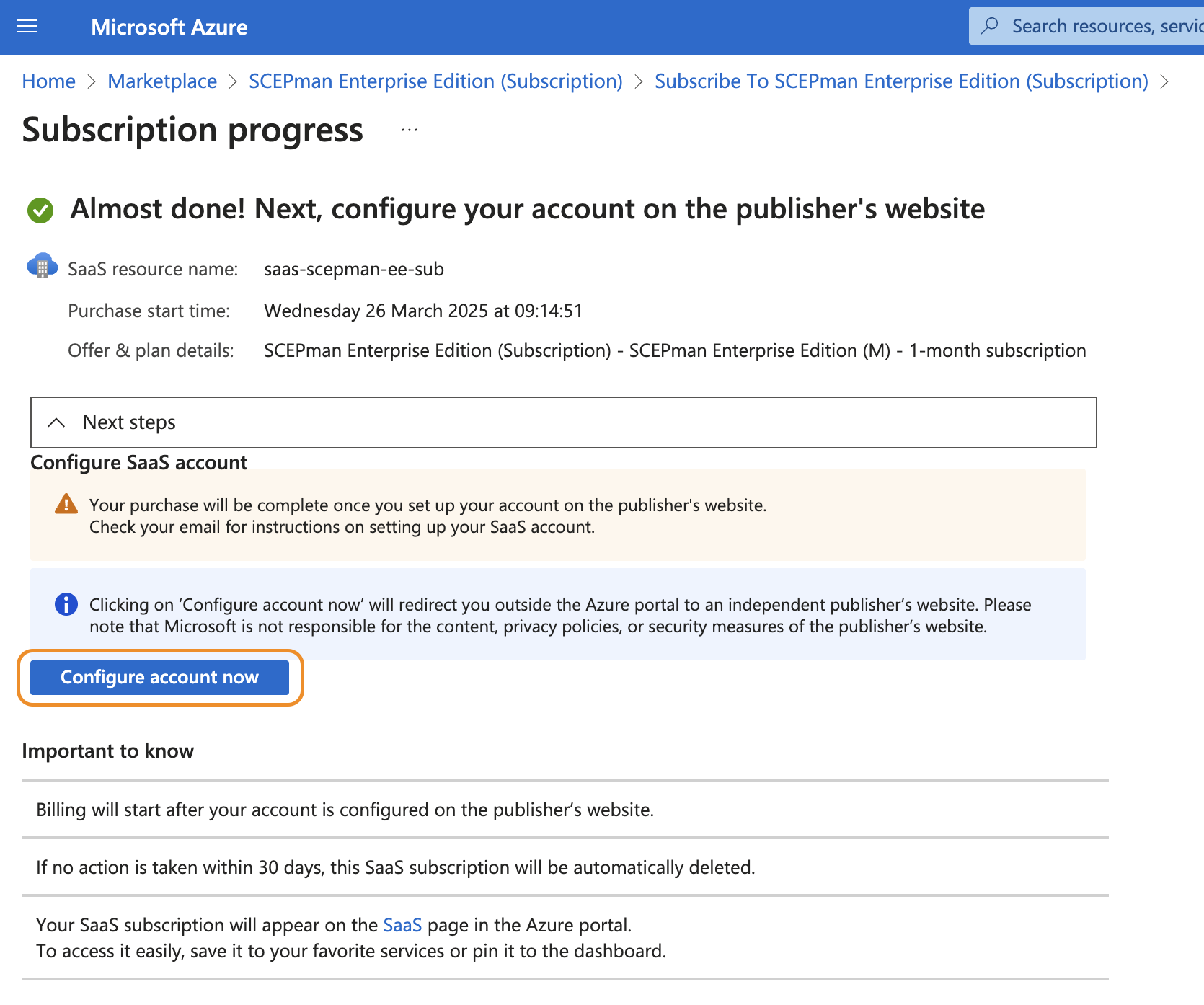Open the hamburger portal menu
Viewport: 1204px width, 1005px height.
(x=27, y=27)
